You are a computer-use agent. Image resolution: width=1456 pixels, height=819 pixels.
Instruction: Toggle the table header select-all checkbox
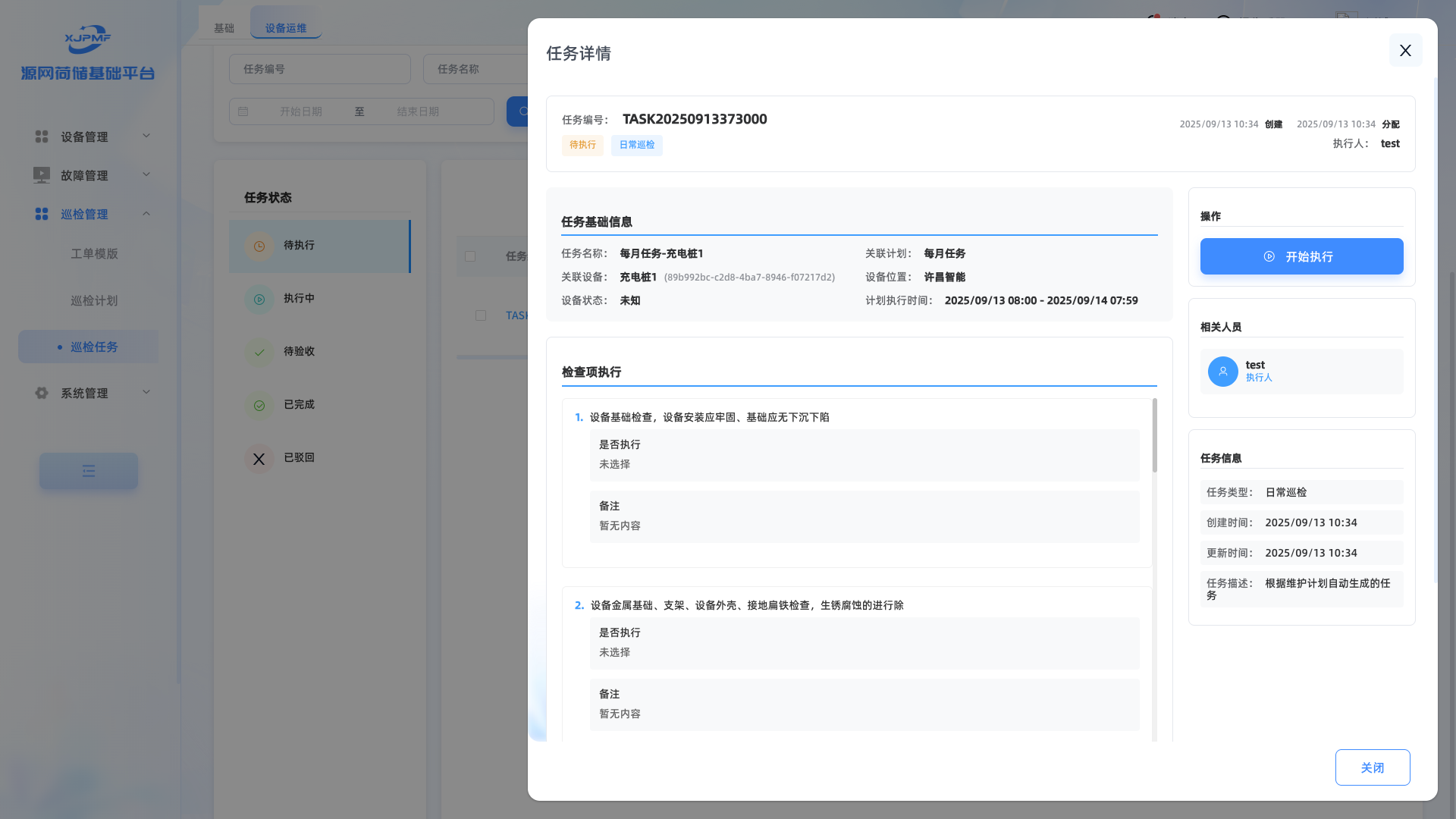click(x=470, y=256)
